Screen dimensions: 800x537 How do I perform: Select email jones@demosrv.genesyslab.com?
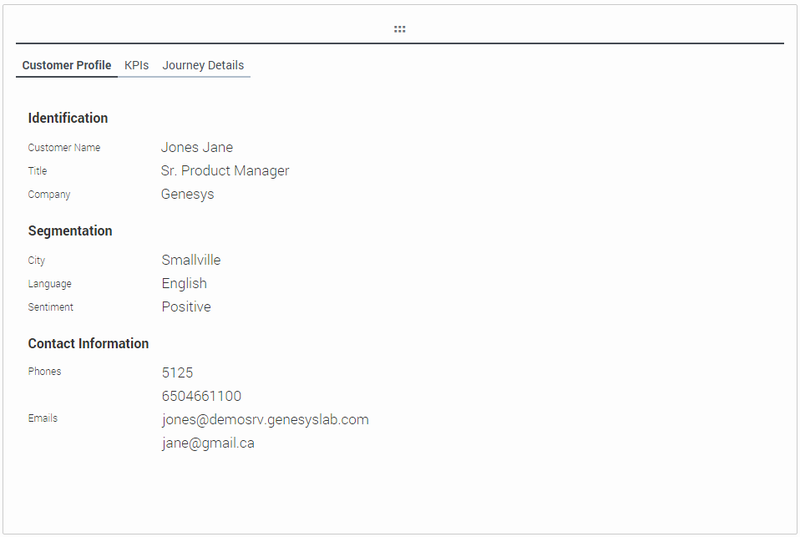pyautogui.click(x=265, y=420)
